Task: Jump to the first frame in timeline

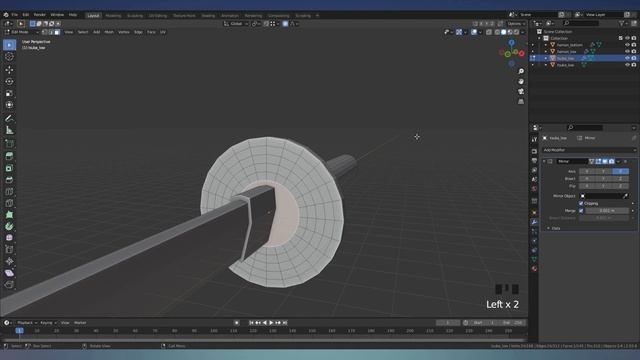Action: coord(251,323)
